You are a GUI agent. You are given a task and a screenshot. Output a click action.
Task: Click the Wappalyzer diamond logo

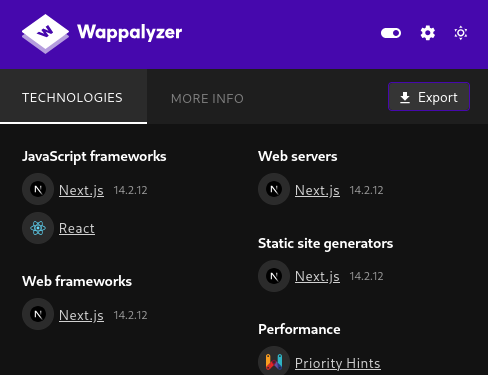[x=45, y=33]
